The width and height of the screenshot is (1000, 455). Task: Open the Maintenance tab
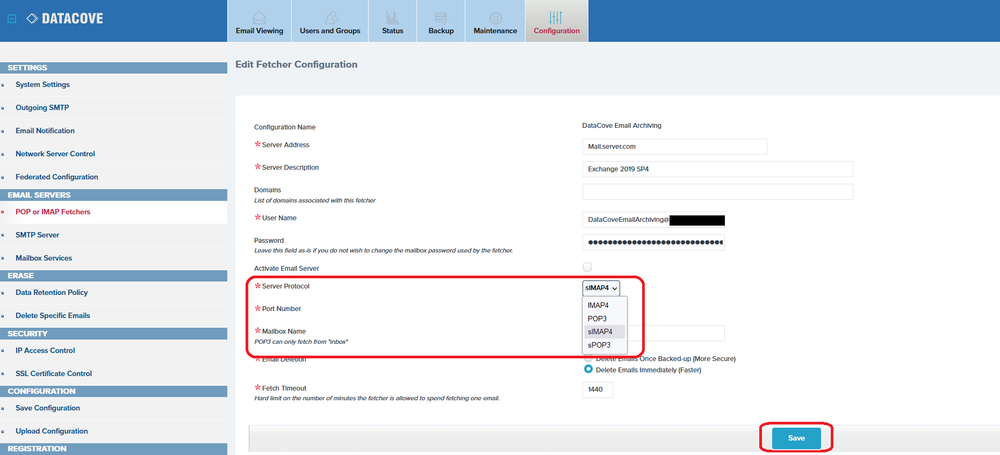pyautogui.click(x=495, y=21)
